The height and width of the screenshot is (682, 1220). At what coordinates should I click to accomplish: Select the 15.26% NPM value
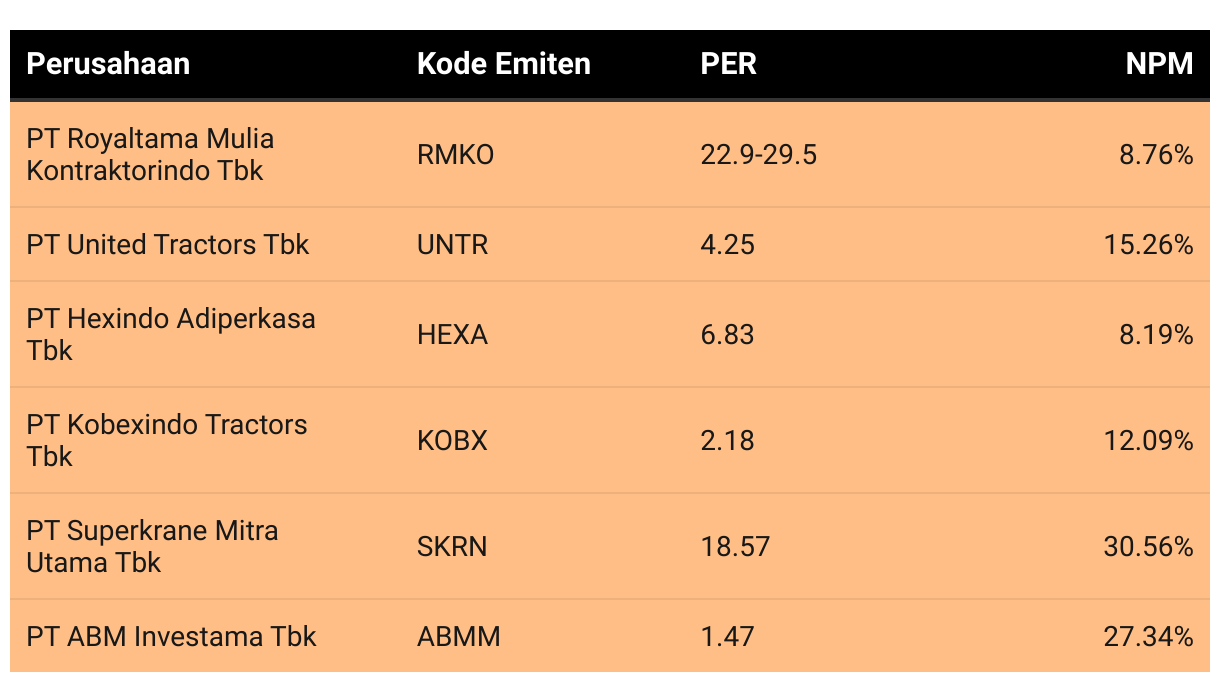[1148, 245]
